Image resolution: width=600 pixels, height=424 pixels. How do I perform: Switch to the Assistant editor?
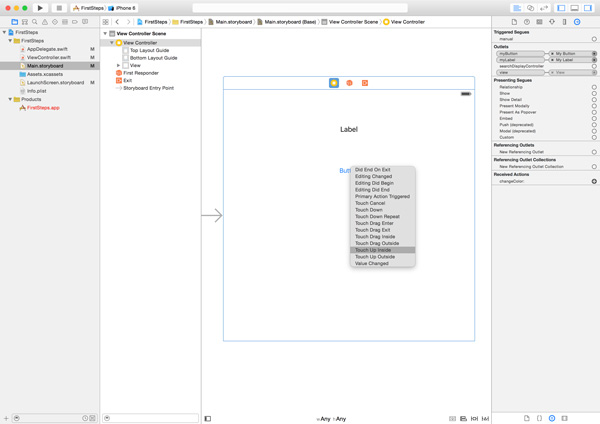(531, 8)
